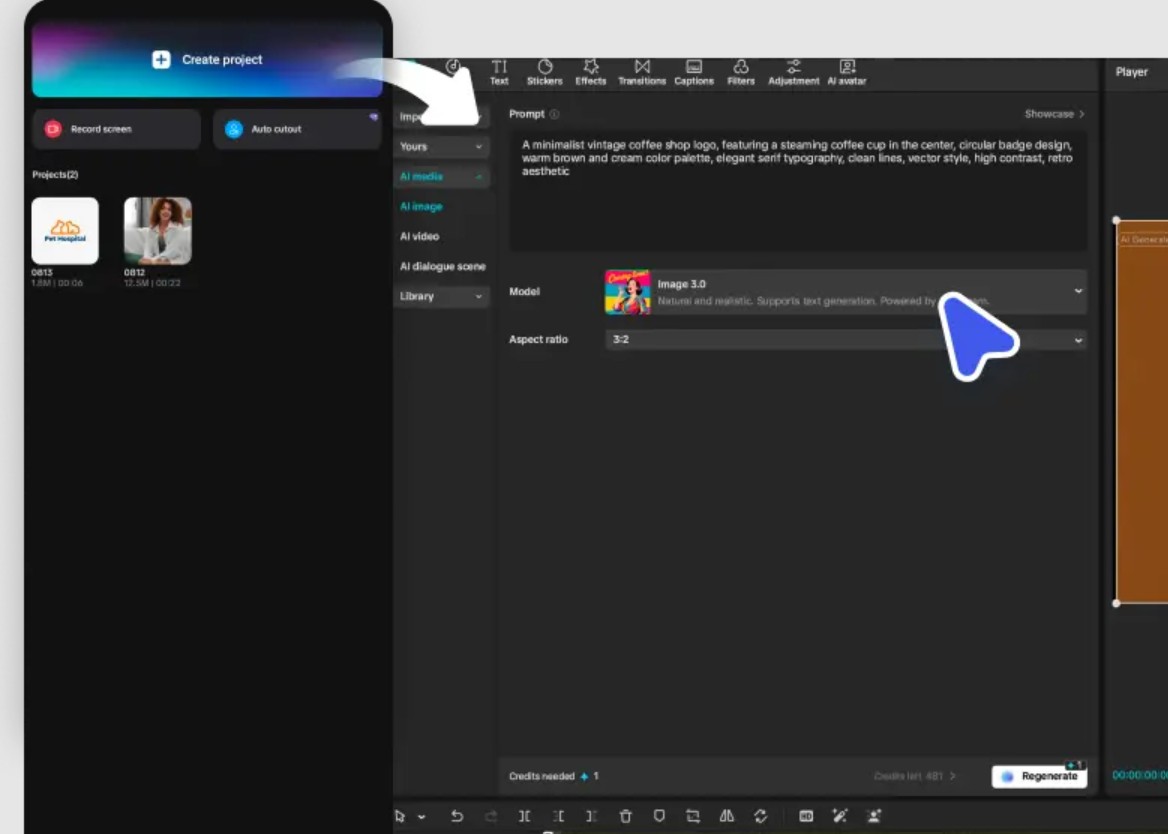Click the Split clip icon
1168x834 pixels.
(x=524, y=816)
